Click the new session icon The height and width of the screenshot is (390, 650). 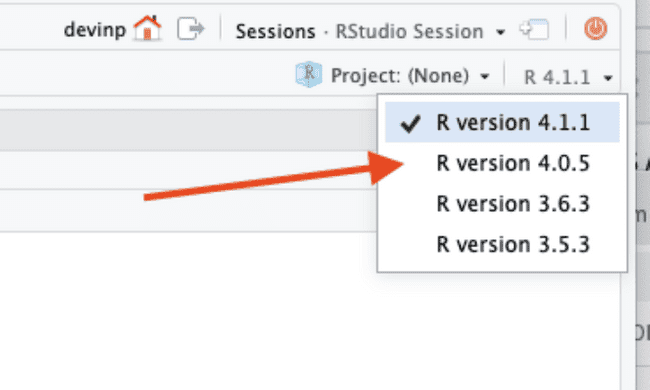coord(534,29)
